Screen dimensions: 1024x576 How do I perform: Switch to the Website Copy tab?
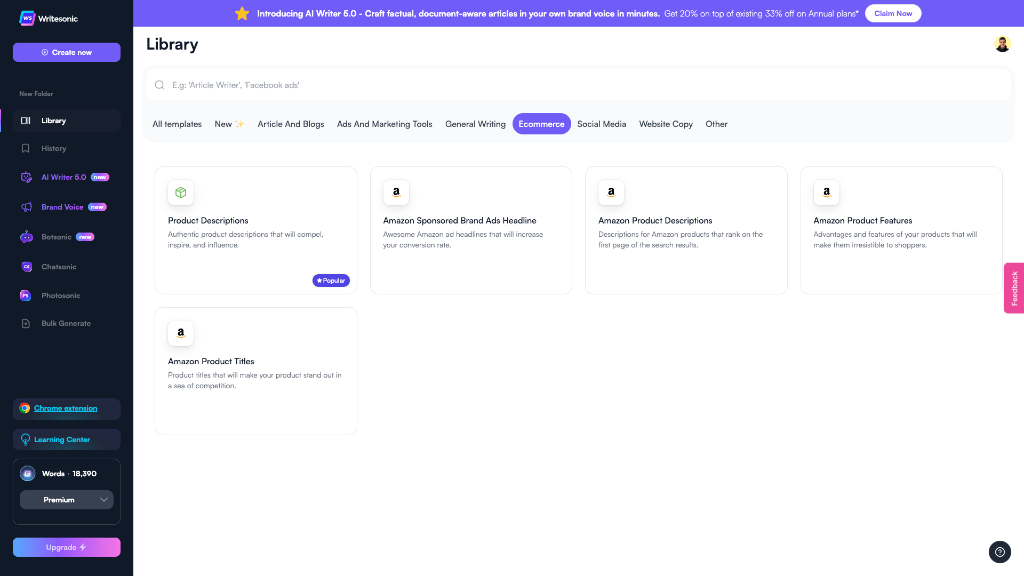[665, 124]
